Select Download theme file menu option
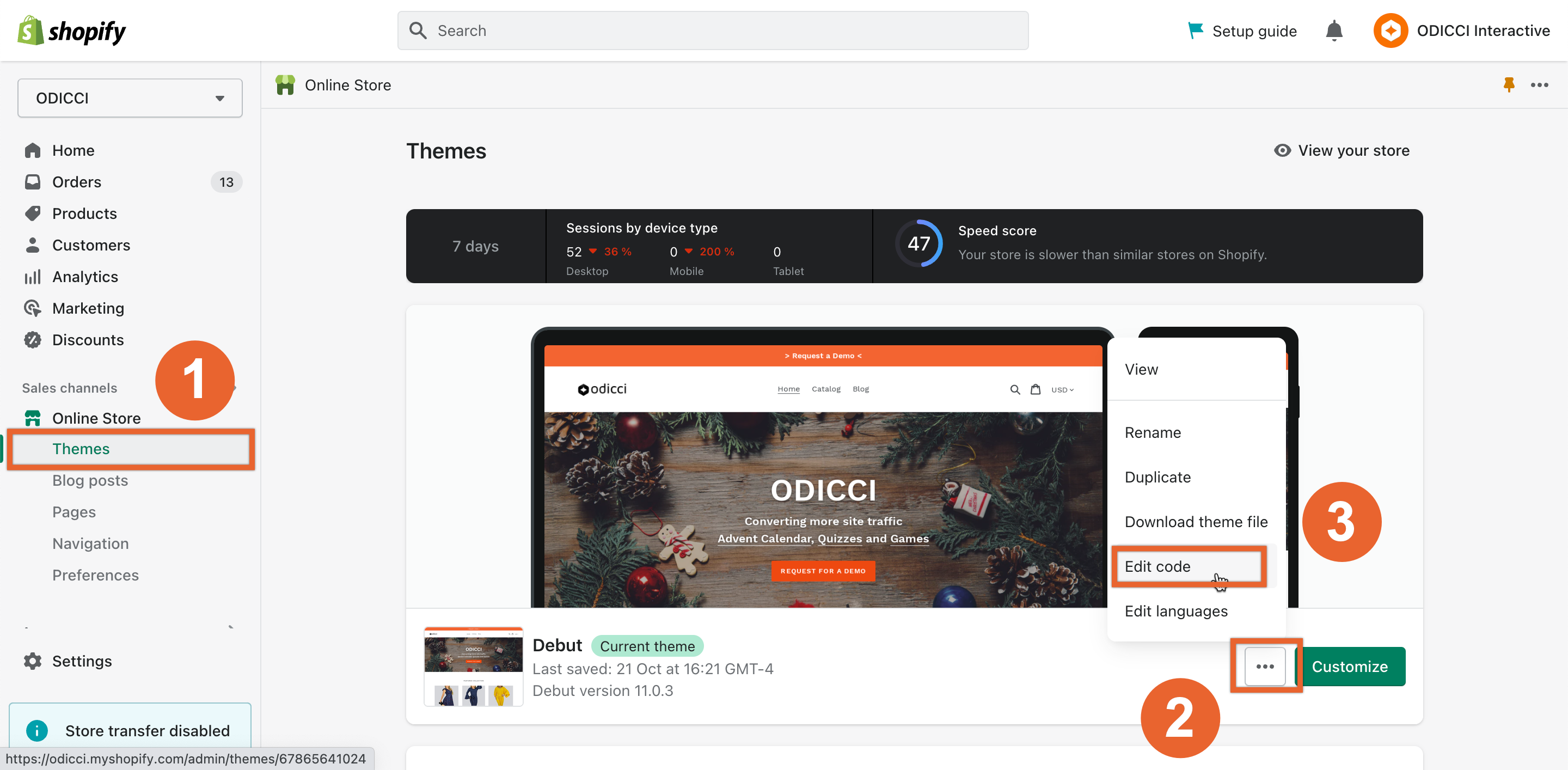Screen dimensions: 1568x770 pos(1196,522)
